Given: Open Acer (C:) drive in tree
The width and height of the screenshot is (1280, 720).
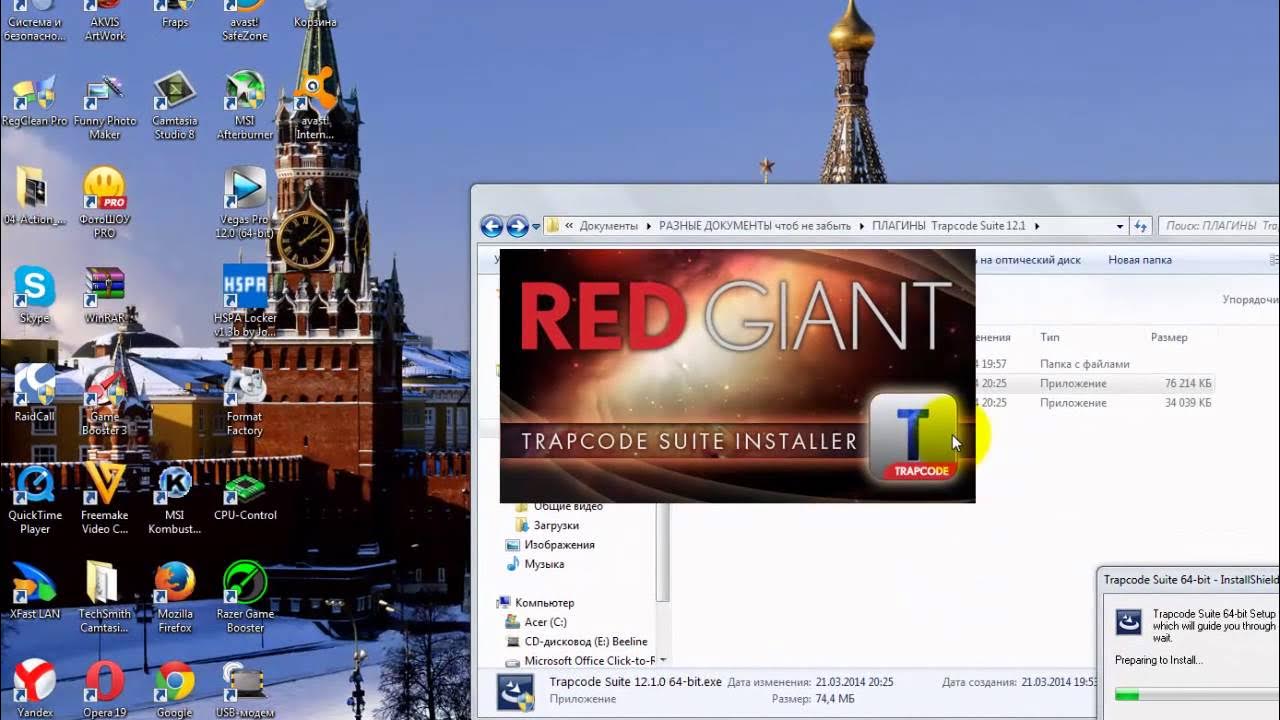Looking at the screenshot, I should point(536,622).
